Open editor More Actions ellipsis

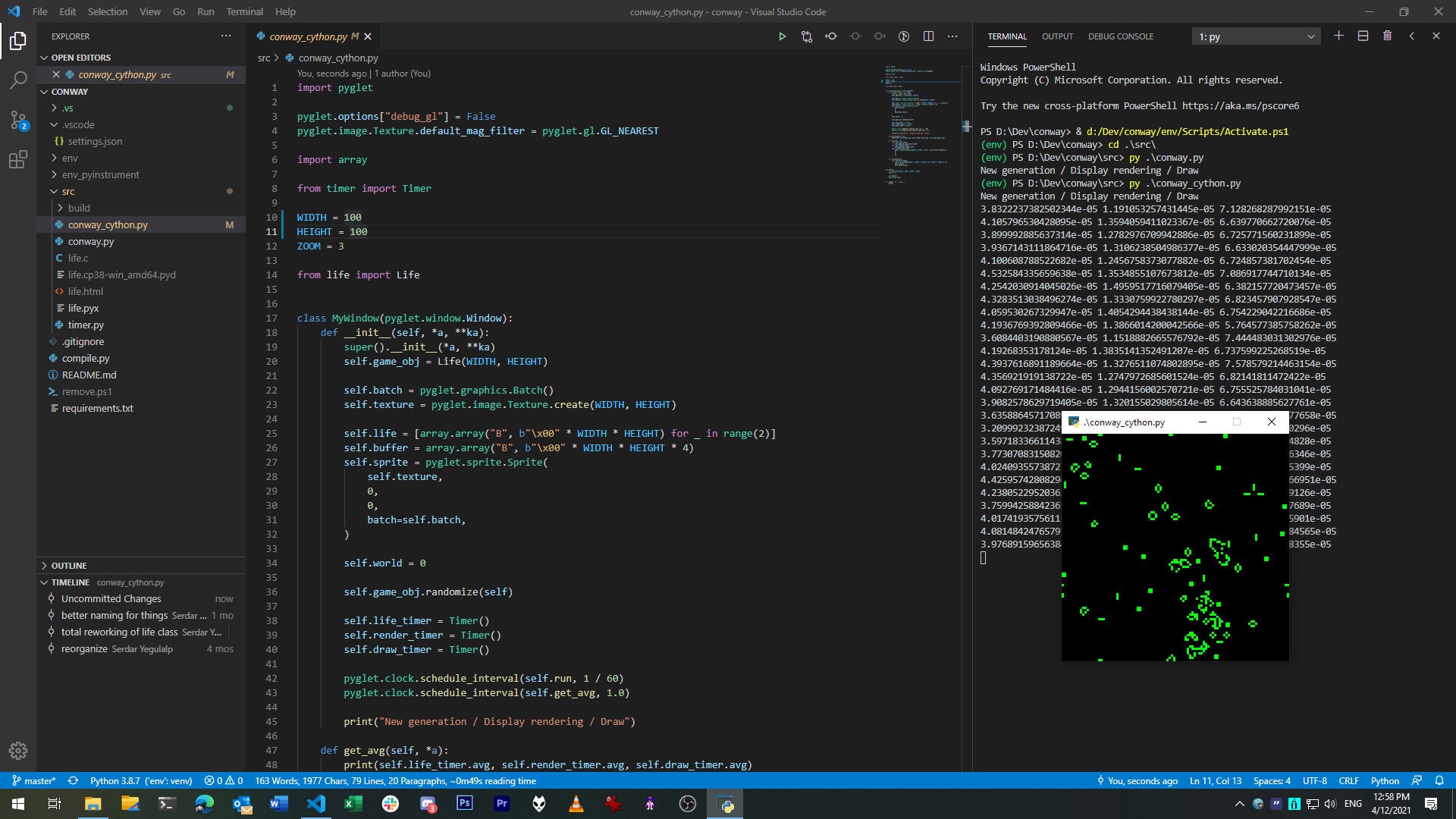952,36
